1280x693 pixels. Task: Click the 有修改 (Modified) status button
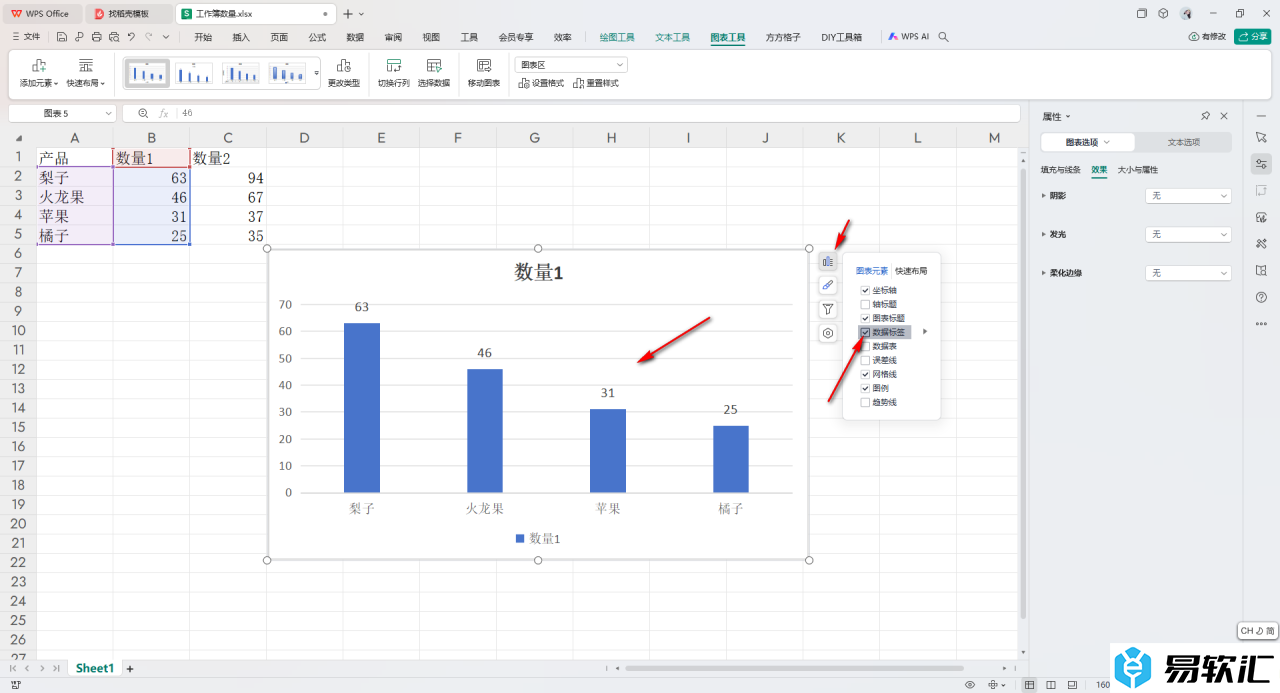1207,36
